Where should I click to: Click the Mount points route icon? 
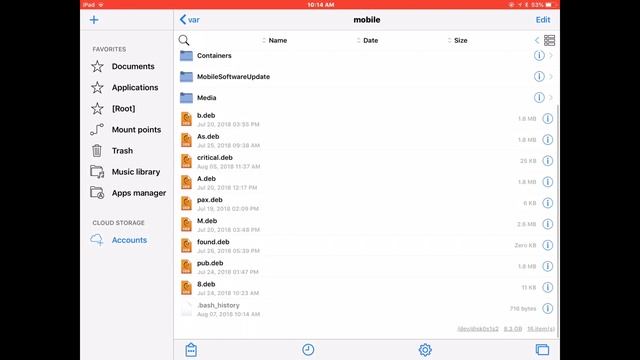[97, 129]
